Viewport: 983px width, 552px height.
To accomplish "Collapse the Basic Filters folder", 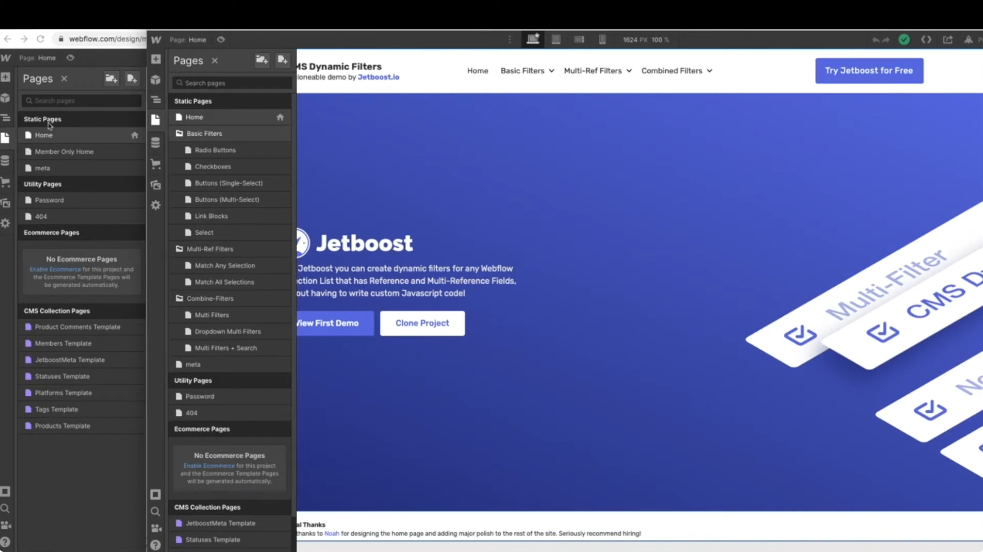I will click(x=179, y=133).
